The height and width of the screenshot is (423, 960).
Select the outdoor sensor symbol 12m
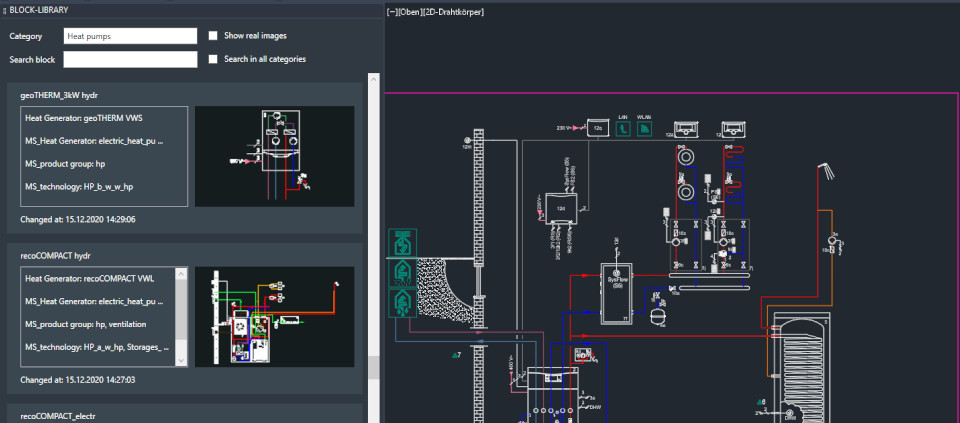467,140
